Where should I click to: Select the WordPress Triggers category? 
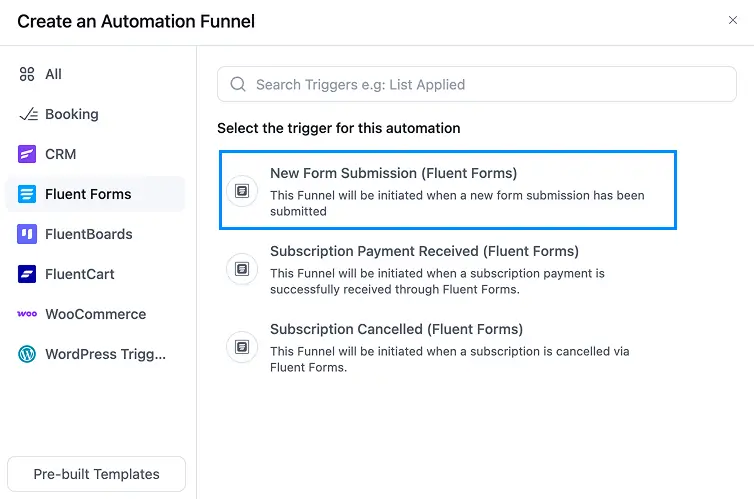coord(95,354)
